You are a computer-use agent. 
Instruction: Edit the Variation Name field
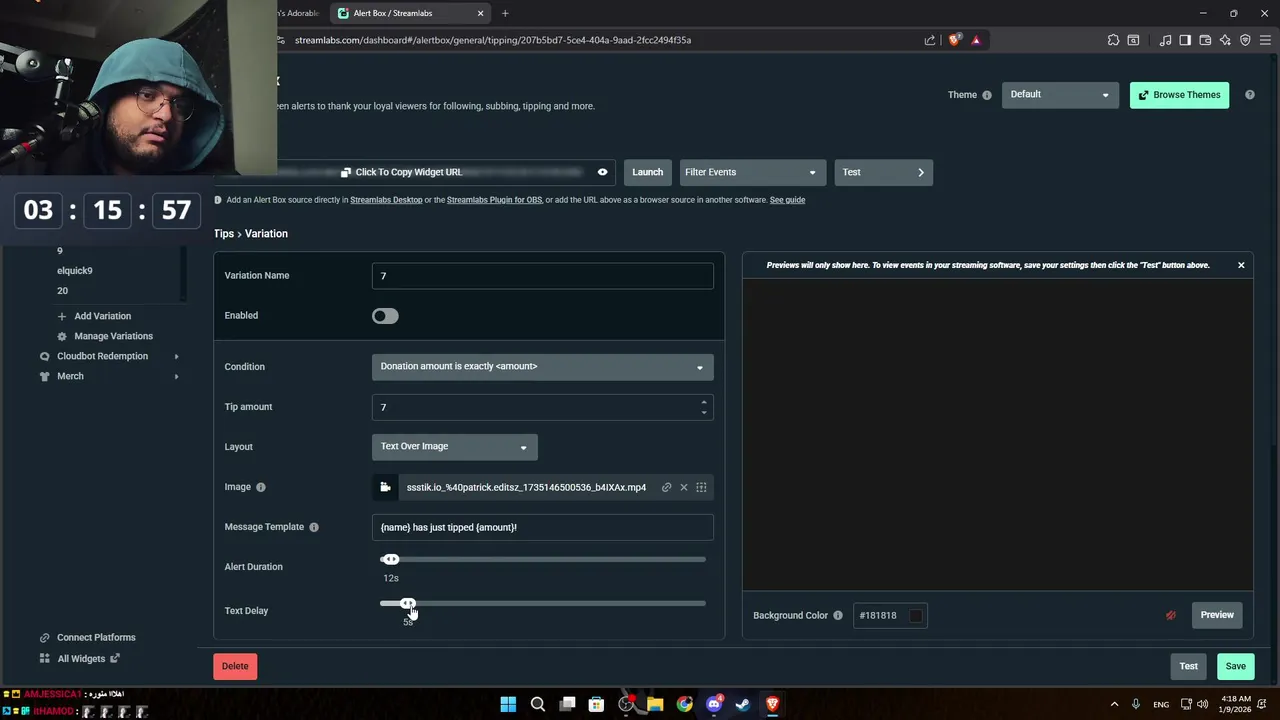click(542, 276)
